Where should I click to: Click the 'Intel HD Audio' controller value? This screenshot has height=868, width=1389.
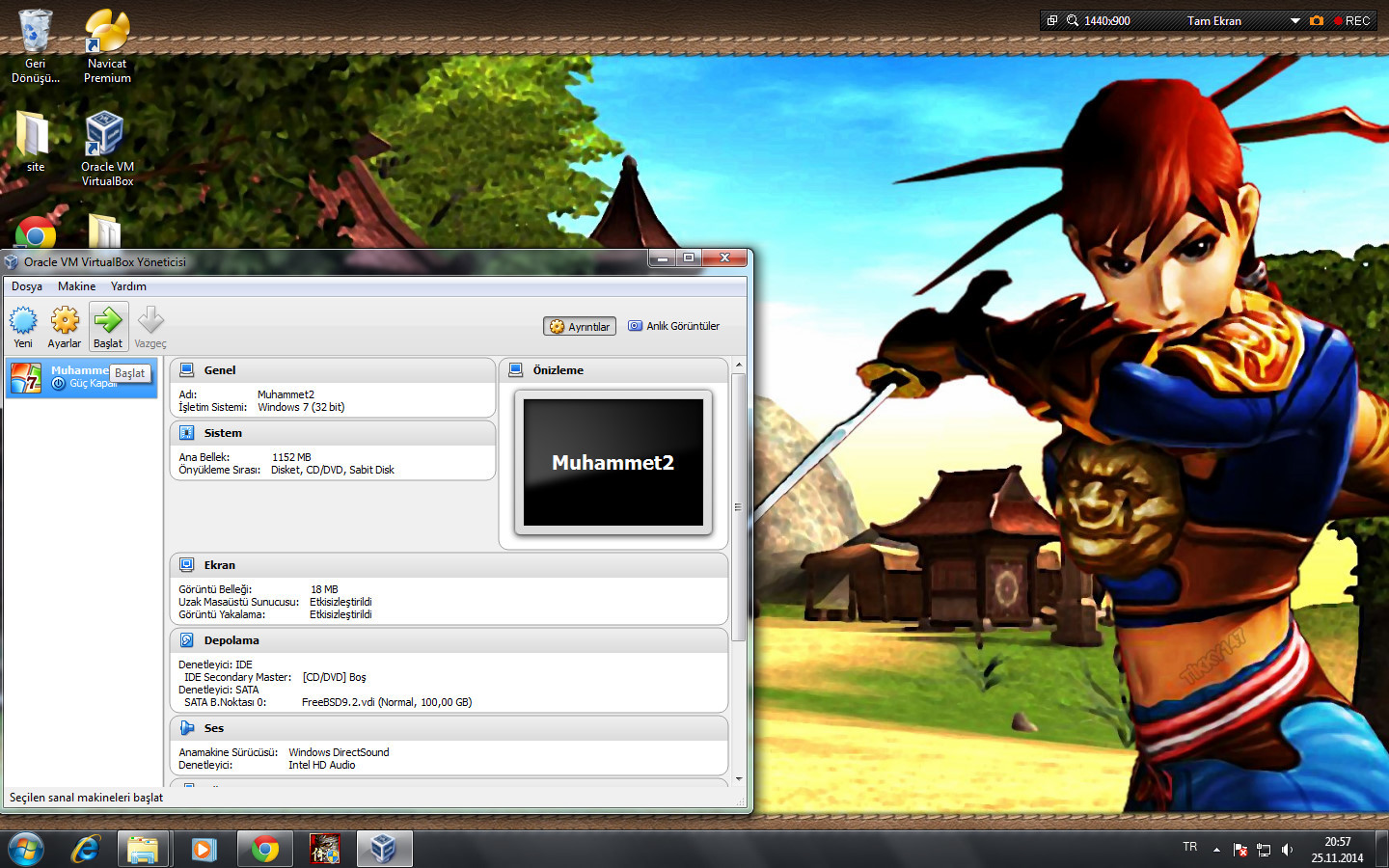(x=322, y=765)
